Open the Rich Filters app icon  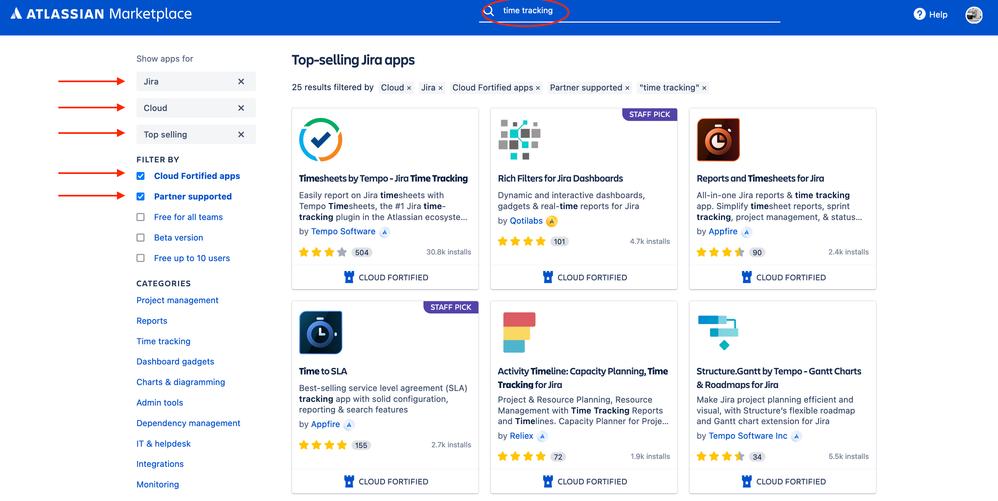[519, 139]
